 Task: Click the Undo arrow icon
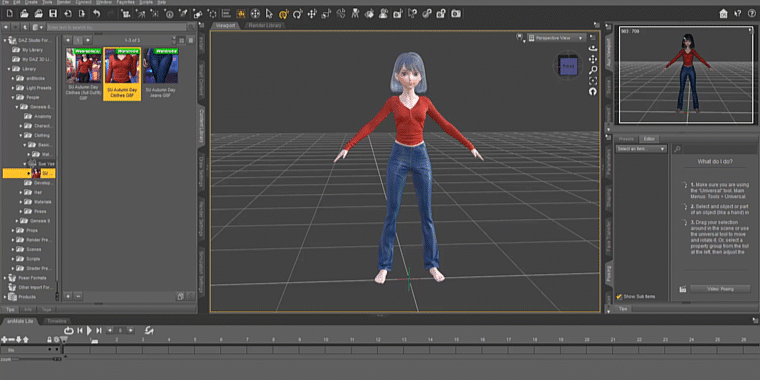96,14
